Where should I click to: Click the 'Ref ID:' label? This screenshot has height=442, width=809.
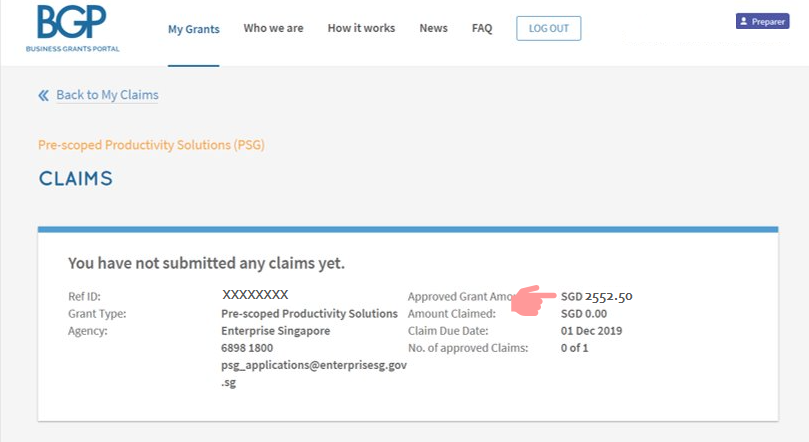(x=84, y=296)
